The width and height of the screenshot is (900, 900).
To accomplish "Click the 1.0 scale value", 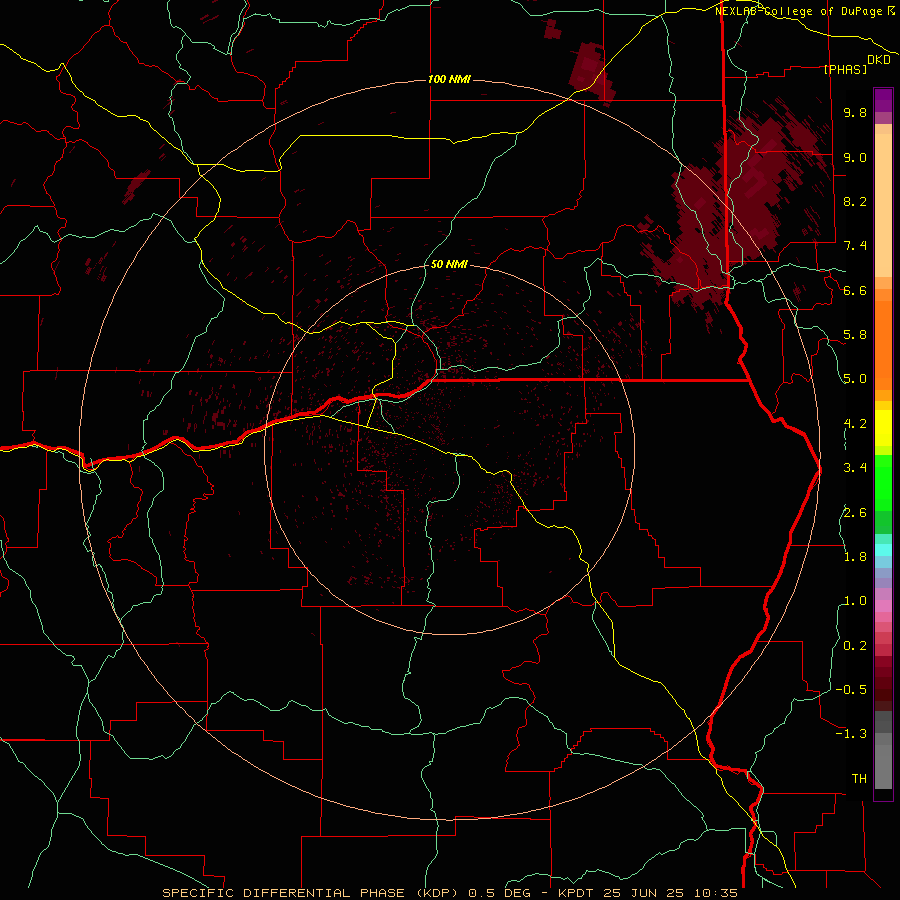I will pyautogui.click(x=855, y=601).
